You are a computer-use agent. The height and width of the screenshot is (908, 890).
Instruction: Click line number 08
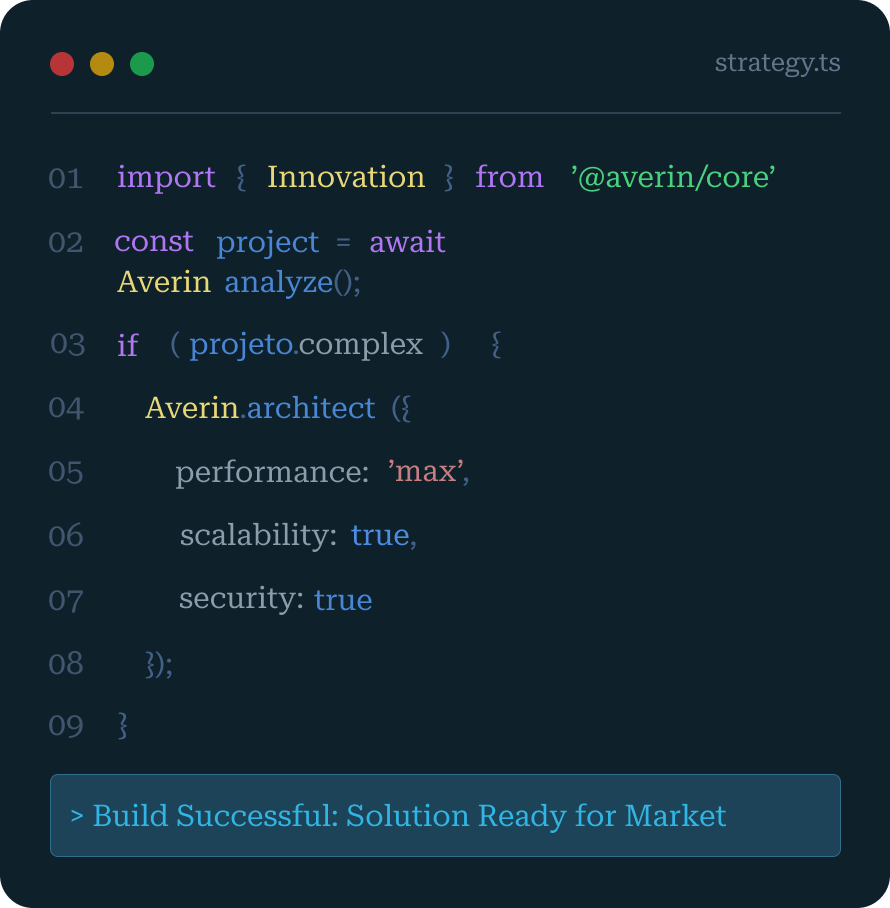tap(66, 663)
